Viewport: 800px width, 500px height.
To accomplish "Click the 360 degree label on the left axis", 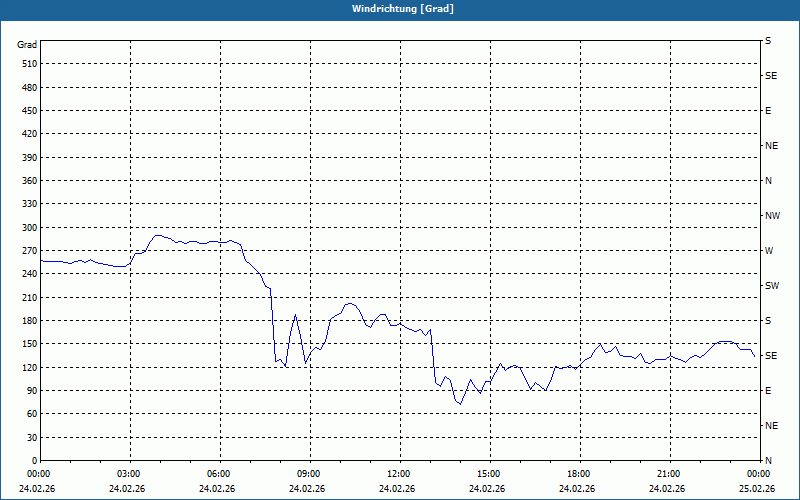I will point(27,181).
